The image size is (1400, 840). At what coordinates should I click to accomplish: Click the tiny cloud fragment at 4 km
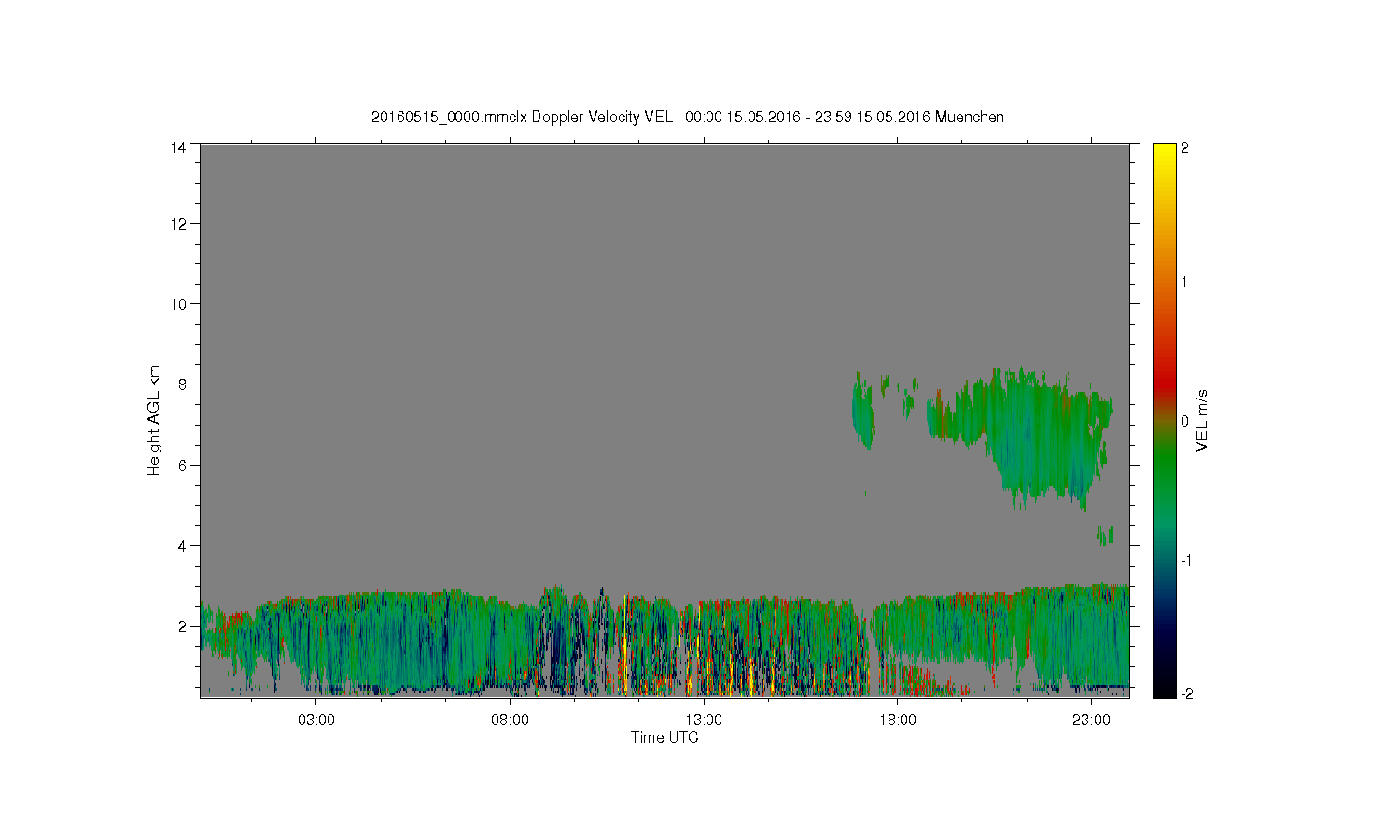1105,536
